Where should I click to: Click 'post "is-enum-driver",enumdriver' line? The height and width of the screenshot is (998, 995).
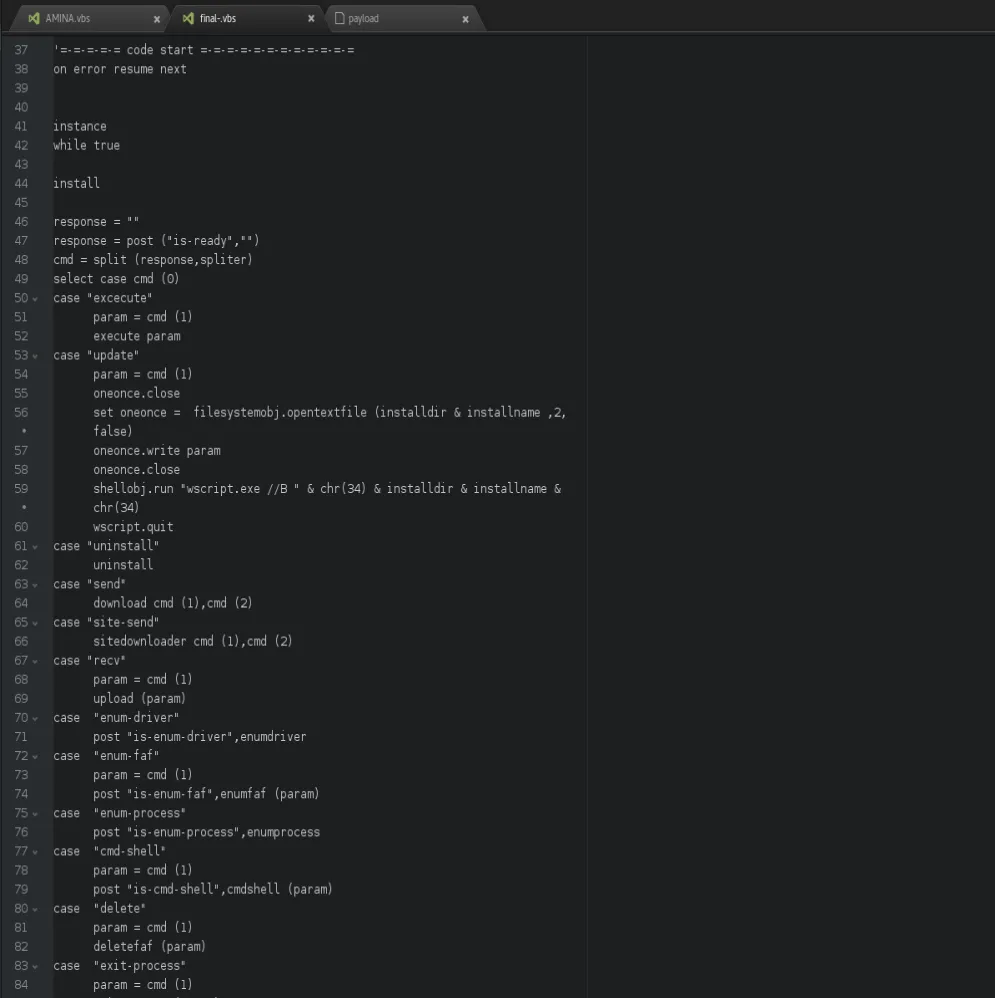click(x=199, y=737)
